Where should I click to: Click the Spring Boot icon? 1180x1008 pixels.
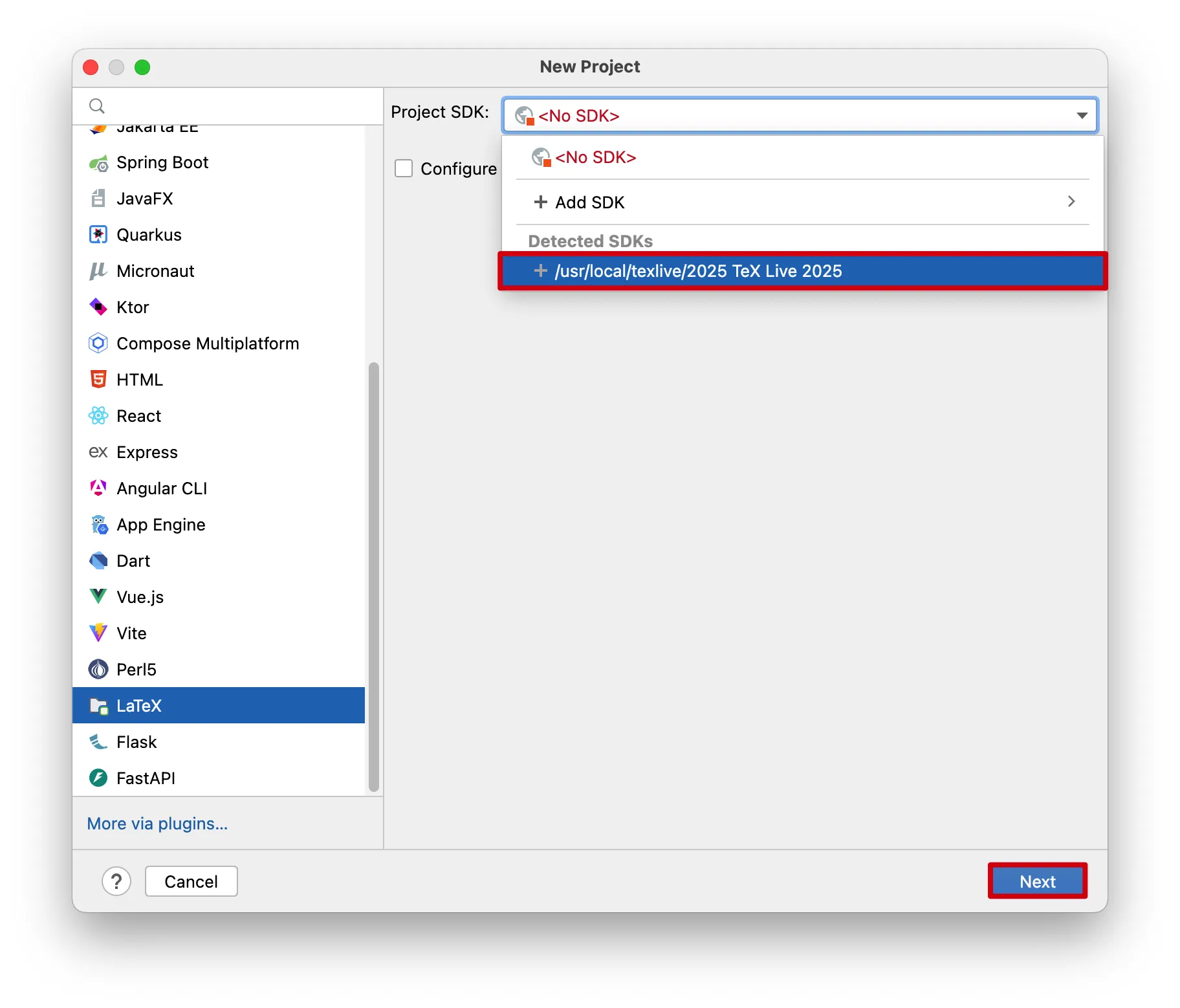(x=98, y=162)
